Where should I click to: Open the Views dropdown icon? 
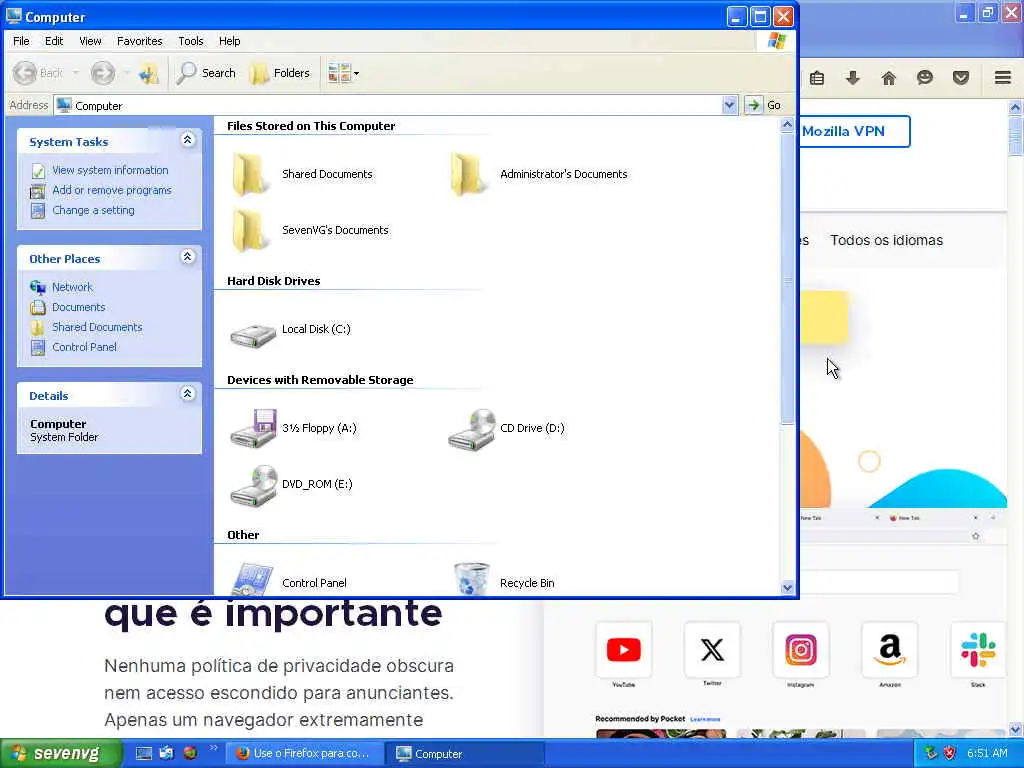point(343,72)
